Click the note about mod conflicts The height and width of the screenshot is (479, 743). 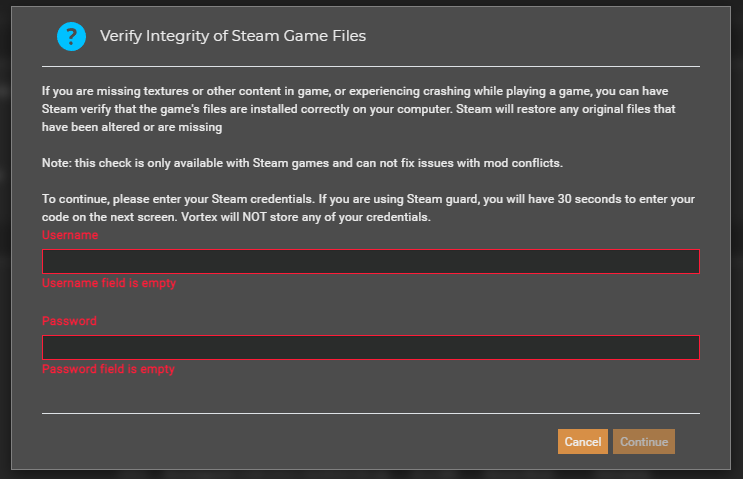click(302, 163)
